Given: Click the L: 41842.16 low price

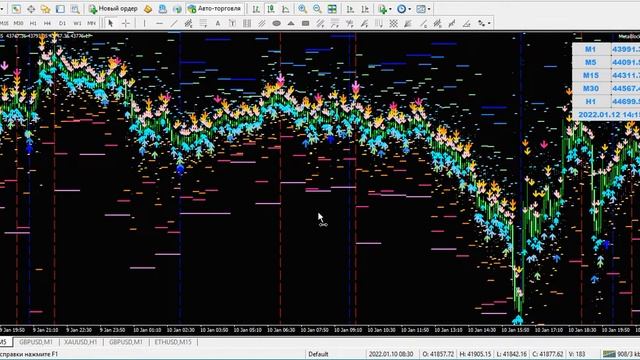Looking at the screenshot, I should pyautogui.click(x=512, y=354).
